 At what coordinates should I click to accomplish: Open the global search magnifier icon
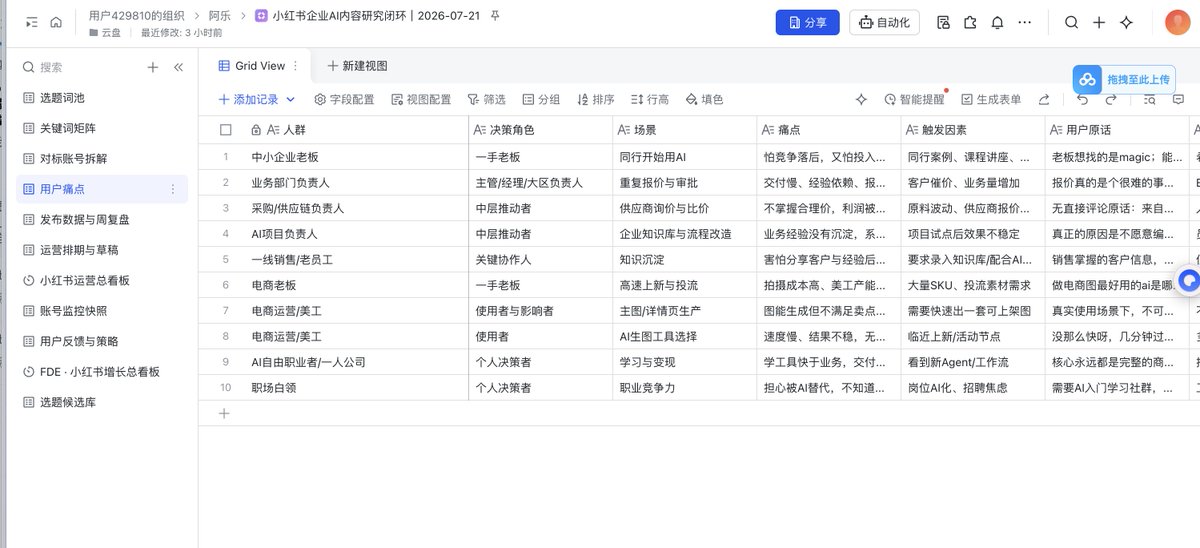[1071, 22]
